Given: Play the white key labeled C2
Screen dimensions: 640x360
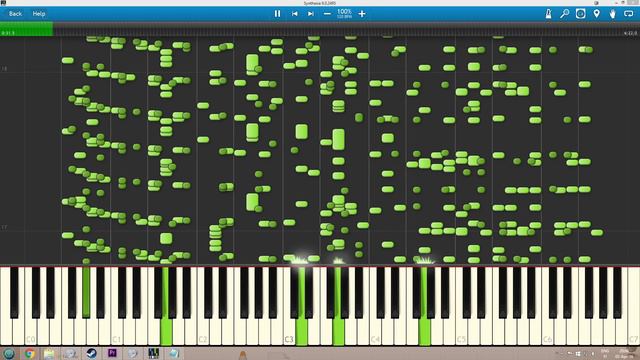Looking at the screenshot, I should point(203,306).
